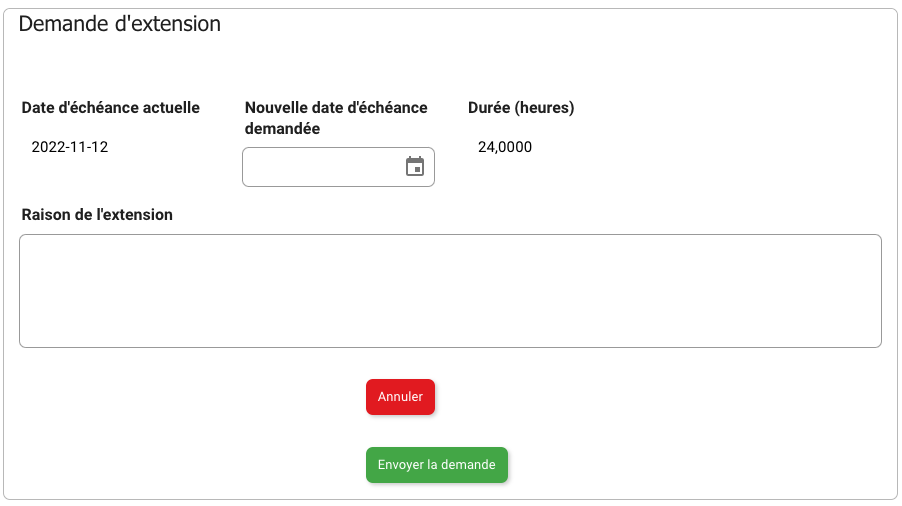This screenshot has width=902, height=506.
Task: Click the Nouvelle date d'échéance demandée label
Action: pyautogui.click(x=336, y=118)
